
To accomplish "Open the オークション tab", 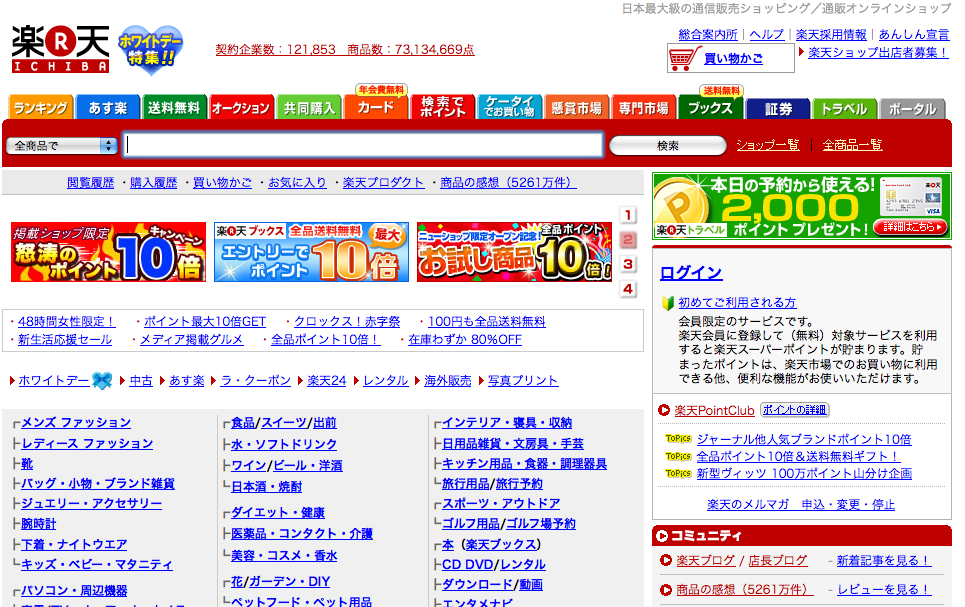I will coord(241,108).
